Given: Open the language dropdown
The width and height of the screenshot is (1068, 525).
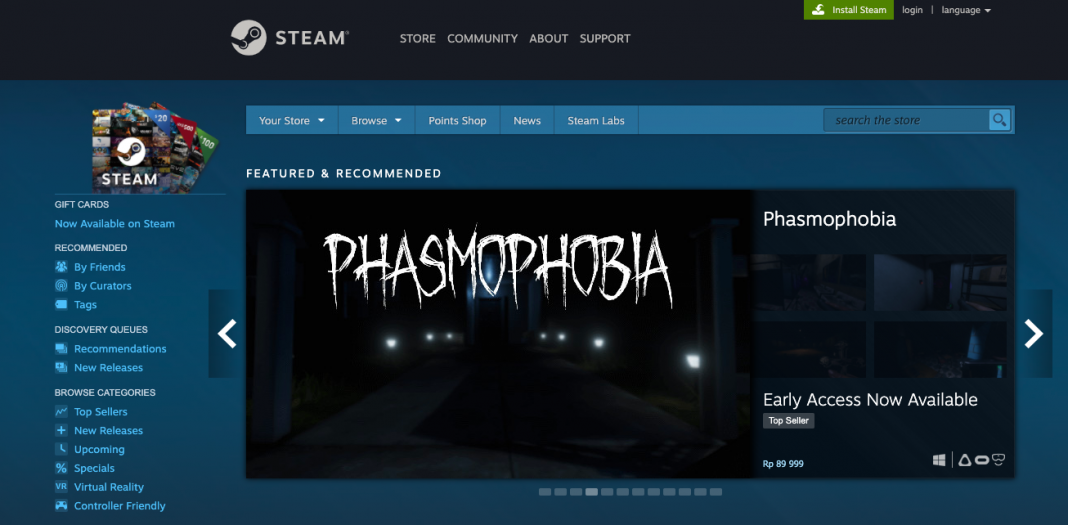Looking at the screenshot, I should coord(966,10).
